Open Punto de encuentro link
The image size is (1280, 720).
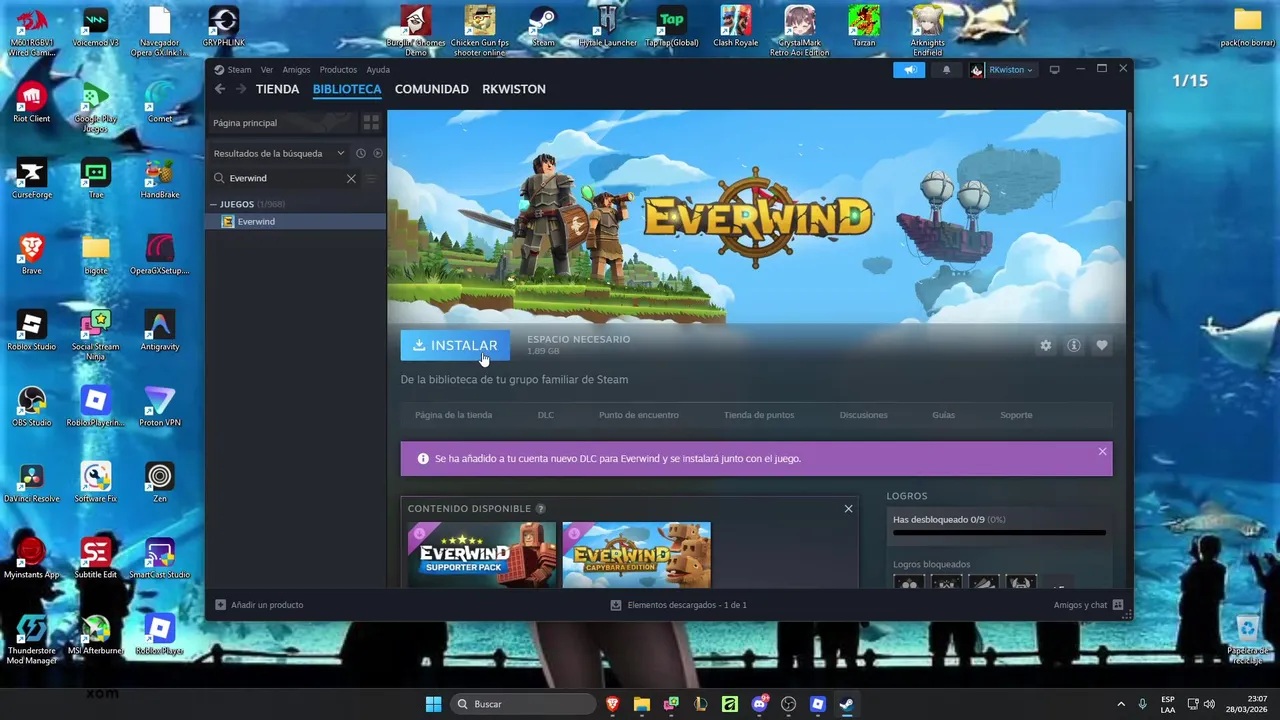639,415
